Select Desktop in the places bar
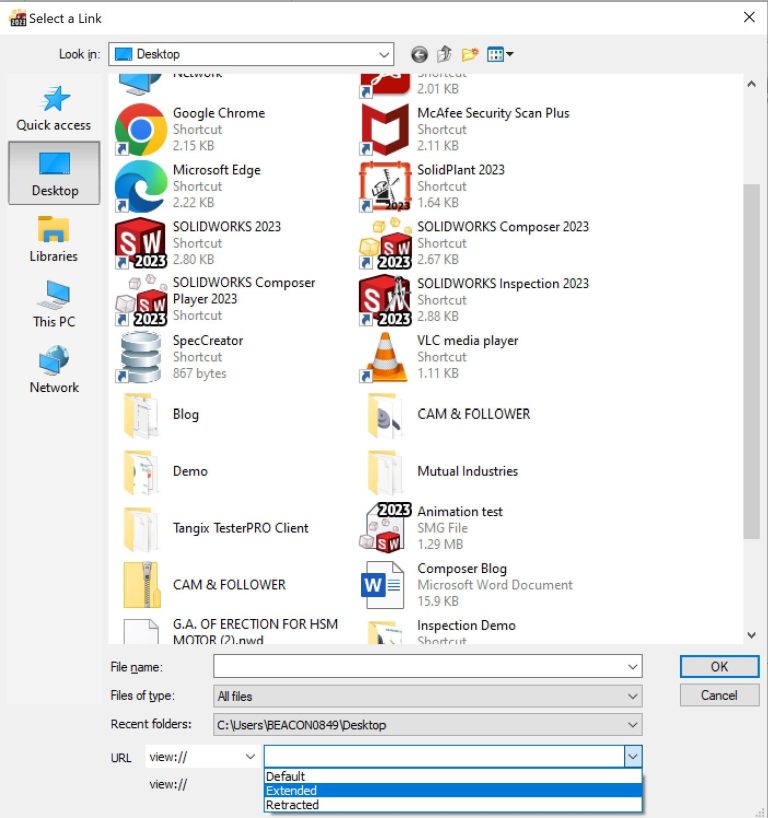Image resolution: width=768 pixels, height=818 pixels. click(54, 173)
